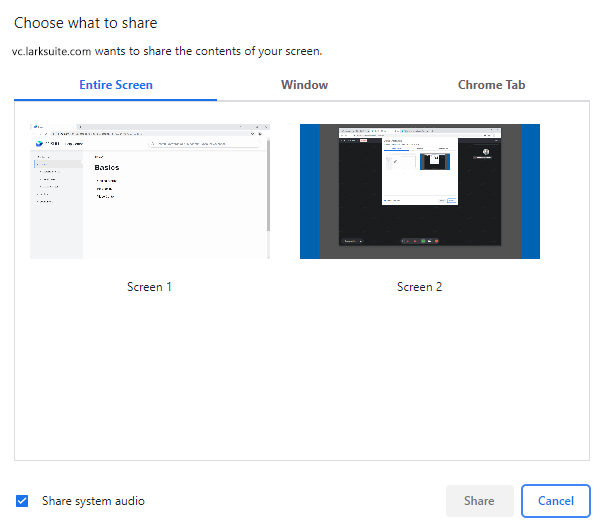600x528 pixels.
Task: Uncheck the Share system audio checkbox
Action: coord(22,501)
